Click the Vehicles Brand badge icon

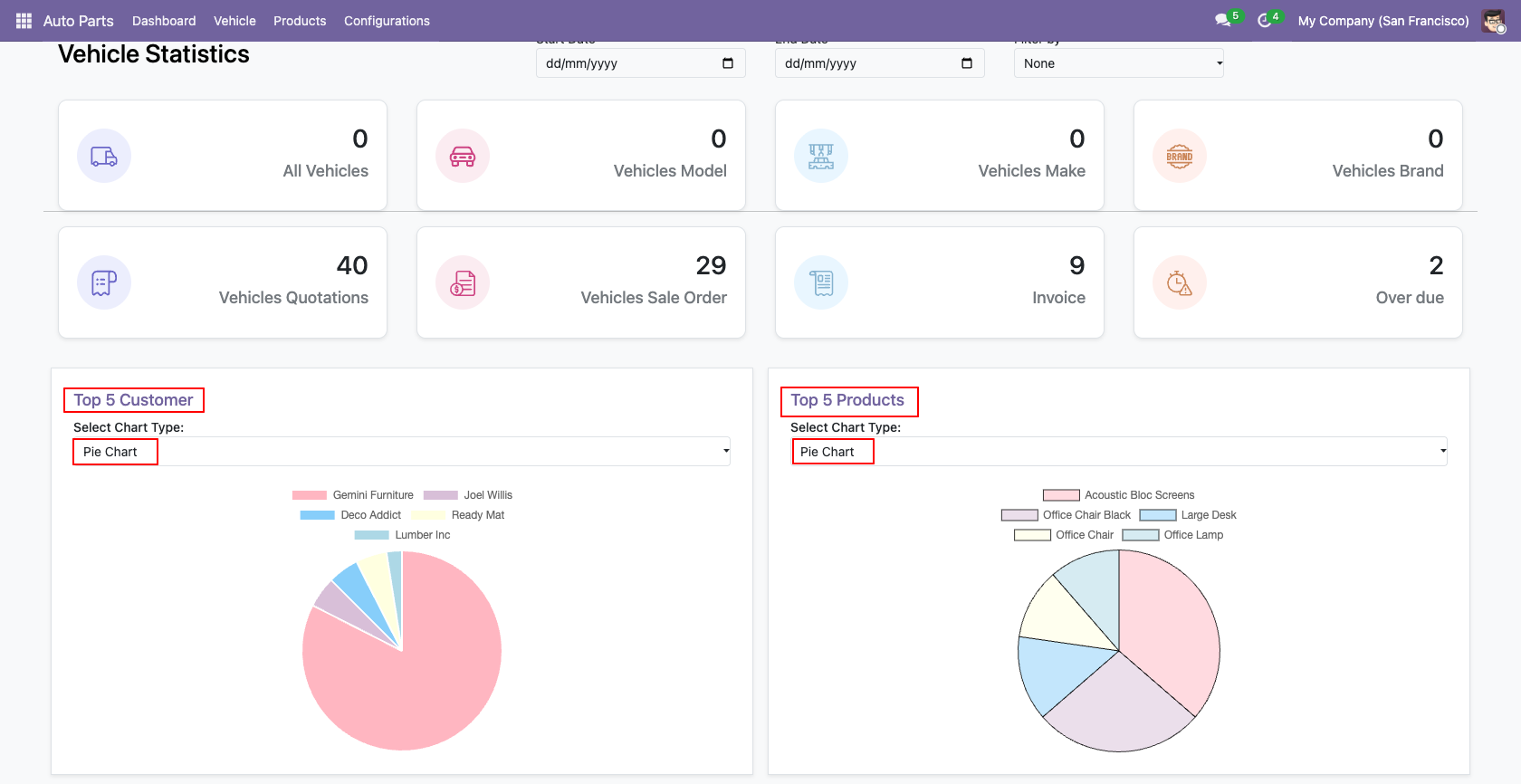(x=1180, y=156)
